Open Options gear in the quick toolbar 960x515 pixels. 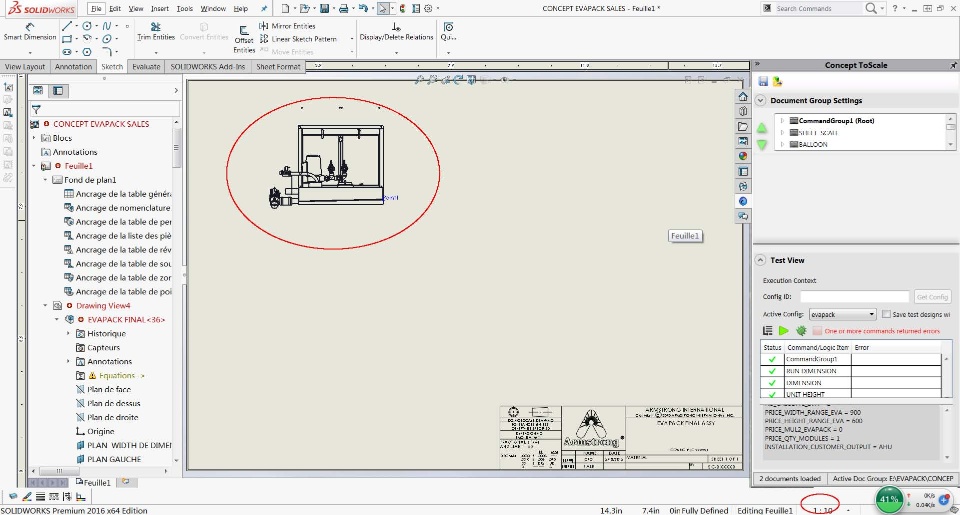[428, 9]
